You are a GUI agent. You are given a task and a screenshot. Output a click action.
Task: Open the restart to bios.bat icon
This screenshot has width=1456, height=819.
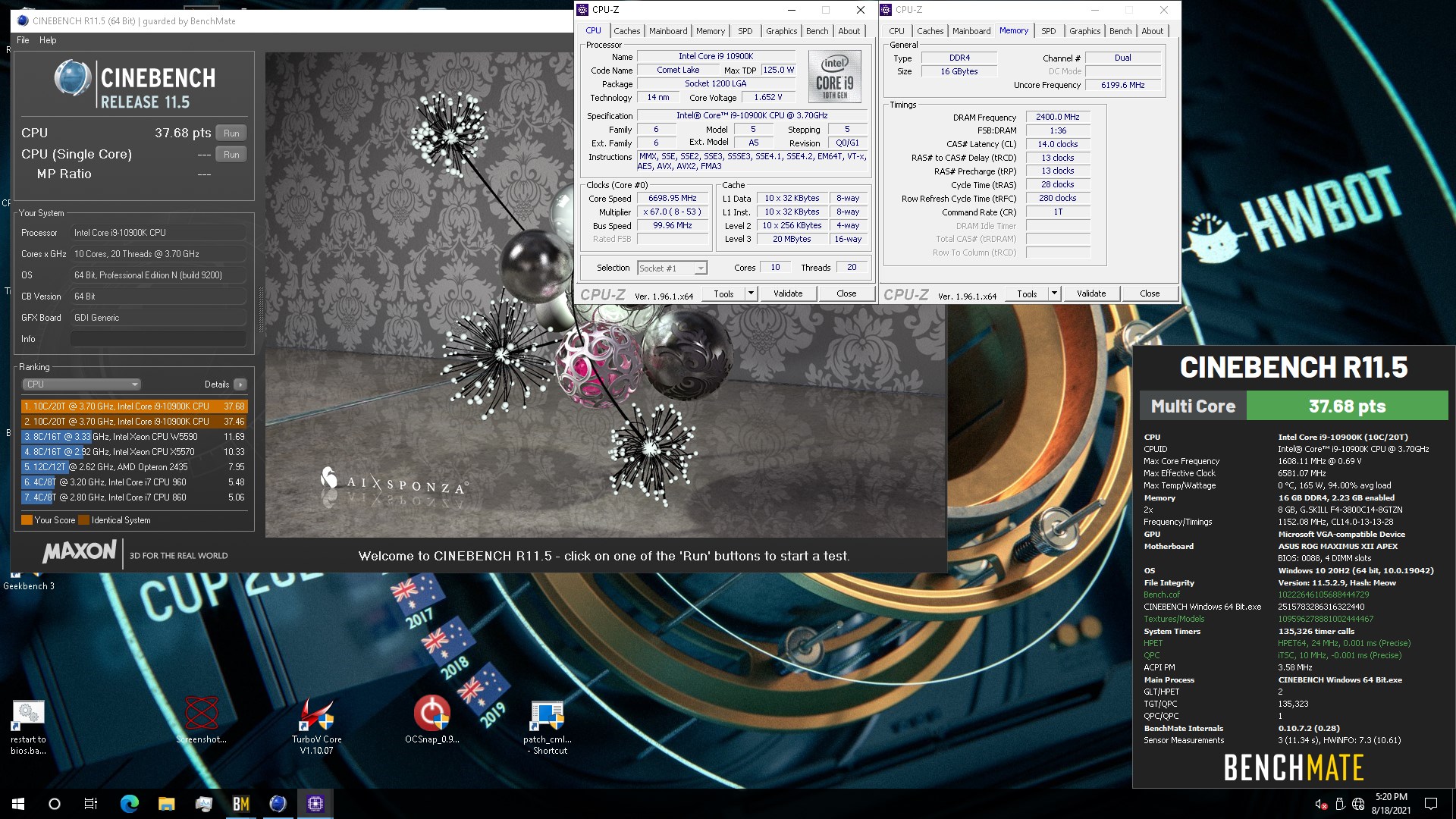(x=28, y=726)
